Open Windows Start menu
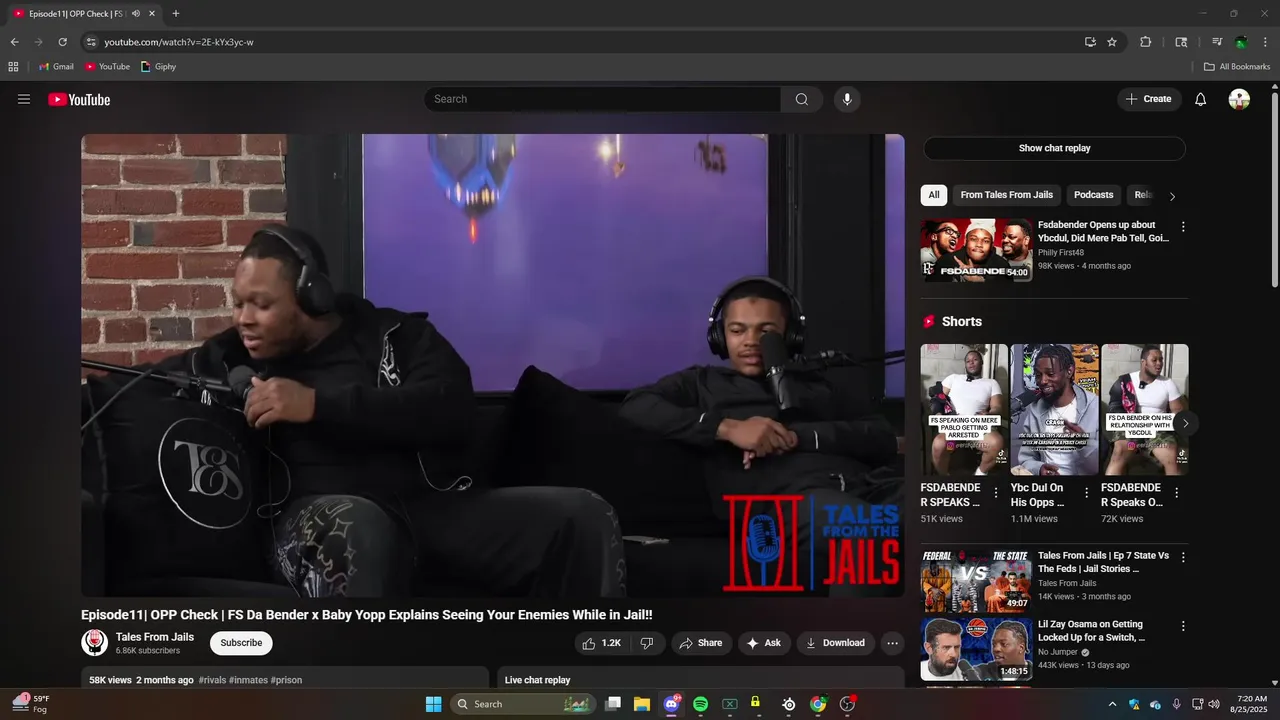1280x720 pixels. (433, 704)
